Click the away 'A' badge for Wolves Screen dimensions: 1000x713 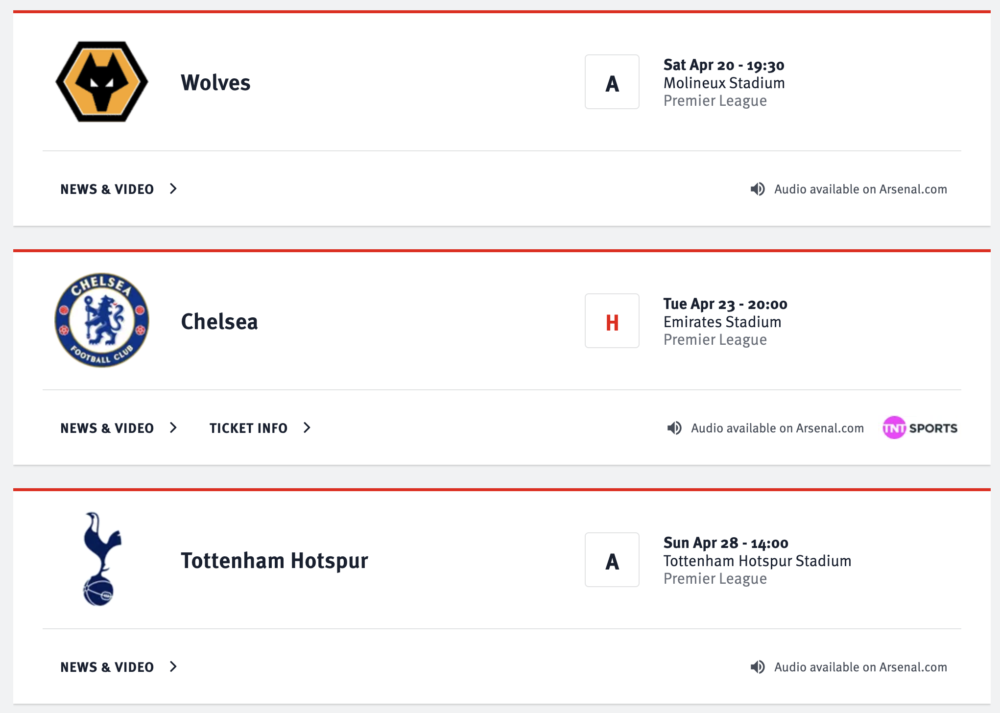click(x=612, y=82)
